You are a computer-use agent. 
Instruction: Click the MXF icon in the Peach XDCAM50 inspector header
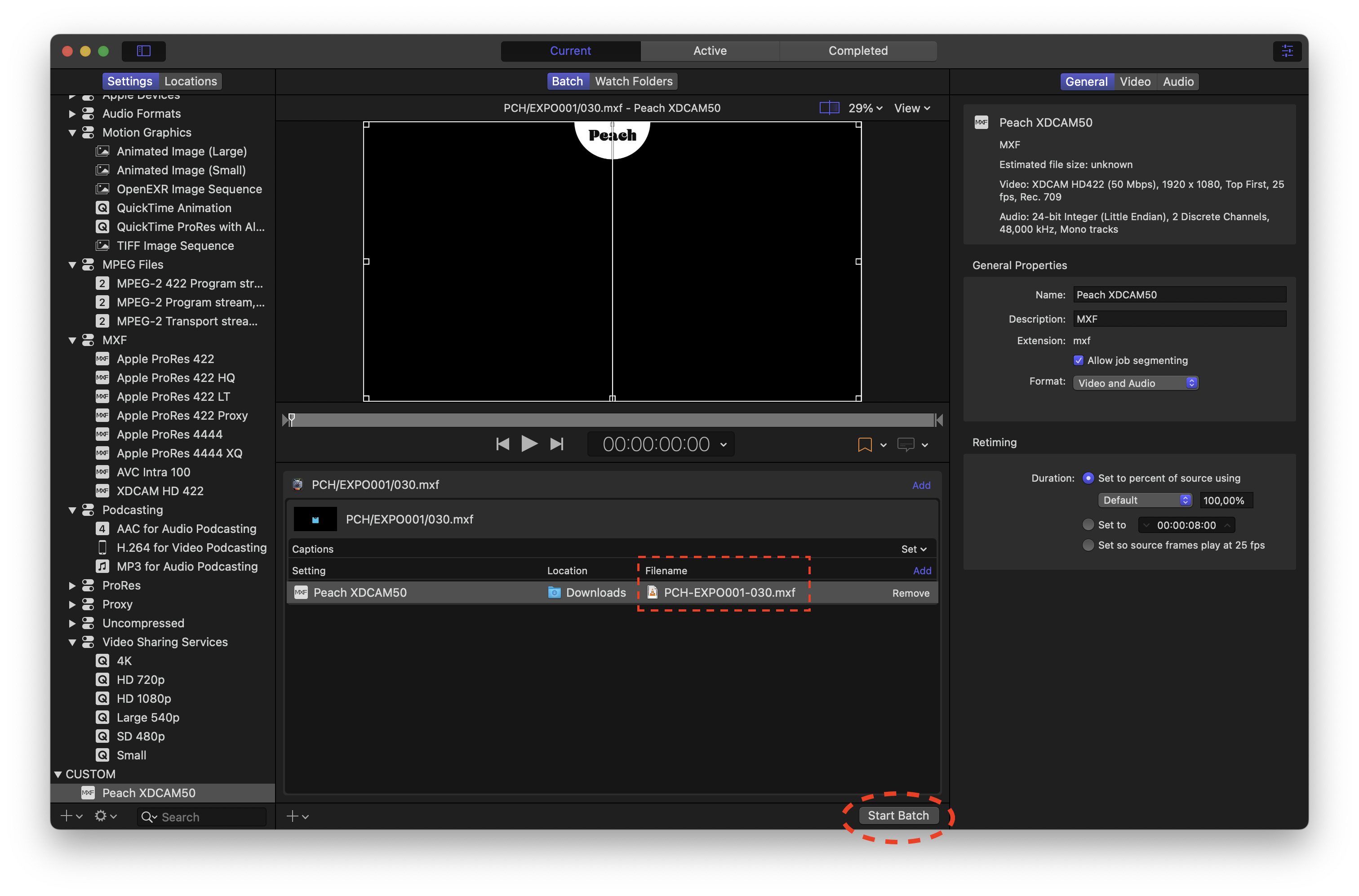981,122
